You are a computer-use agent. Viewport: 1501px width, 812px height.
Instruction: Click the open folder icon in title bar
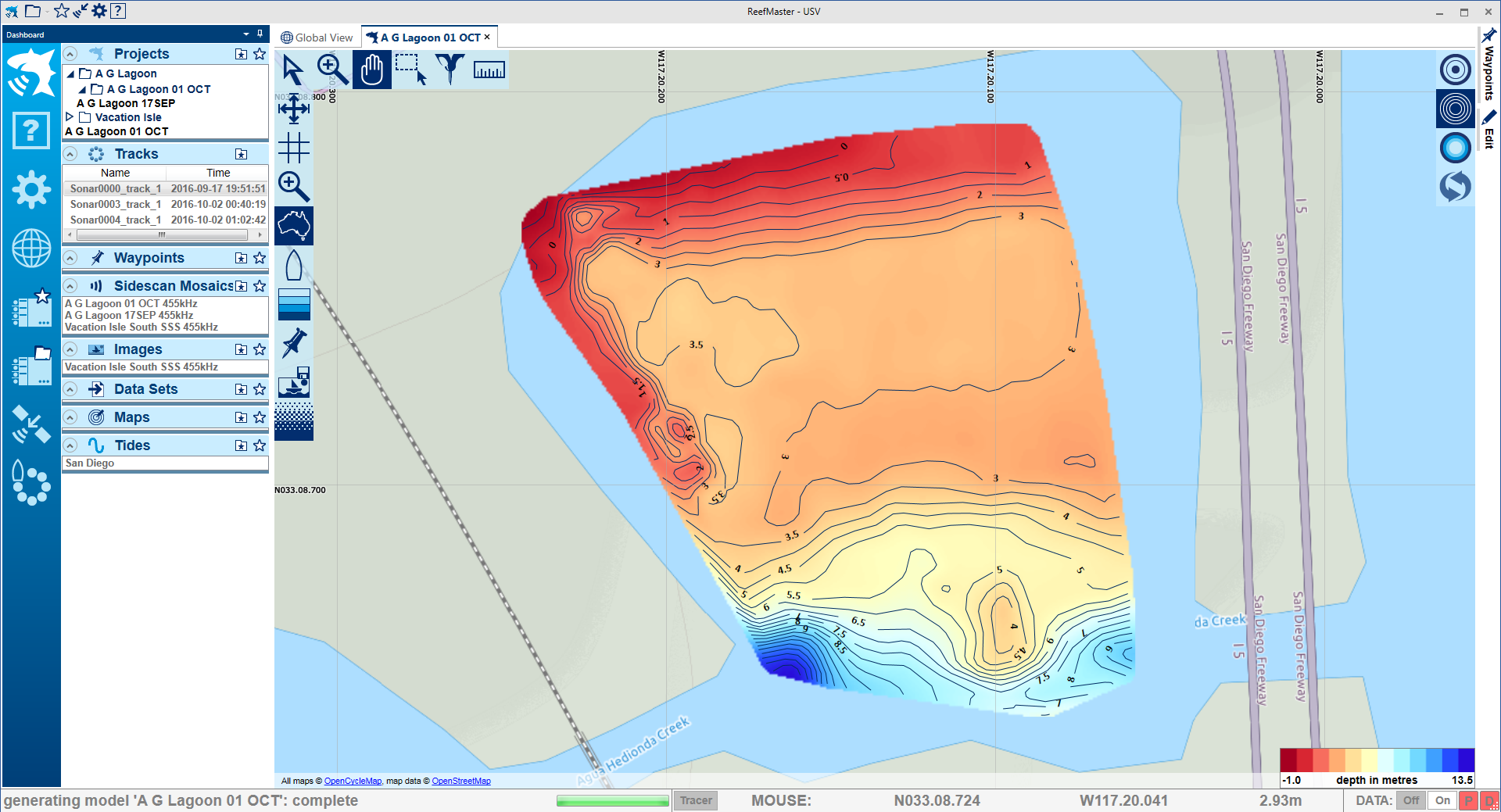point(32,11)
